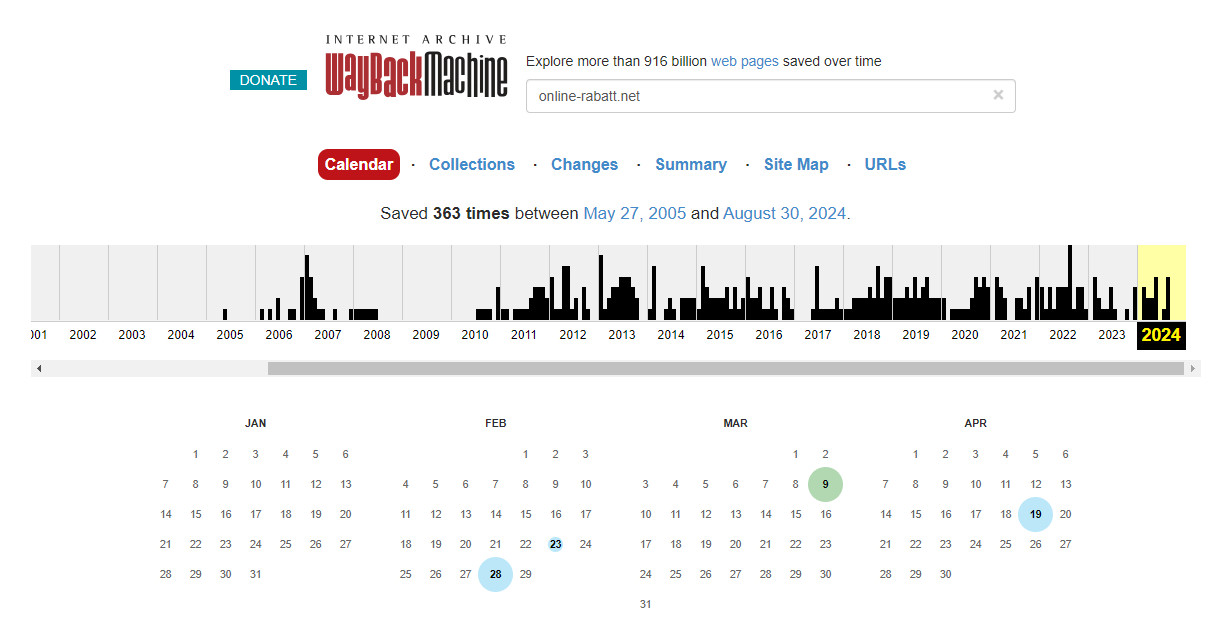Switch to the Changes tab

pyautogui.click(x=584, y=164)
